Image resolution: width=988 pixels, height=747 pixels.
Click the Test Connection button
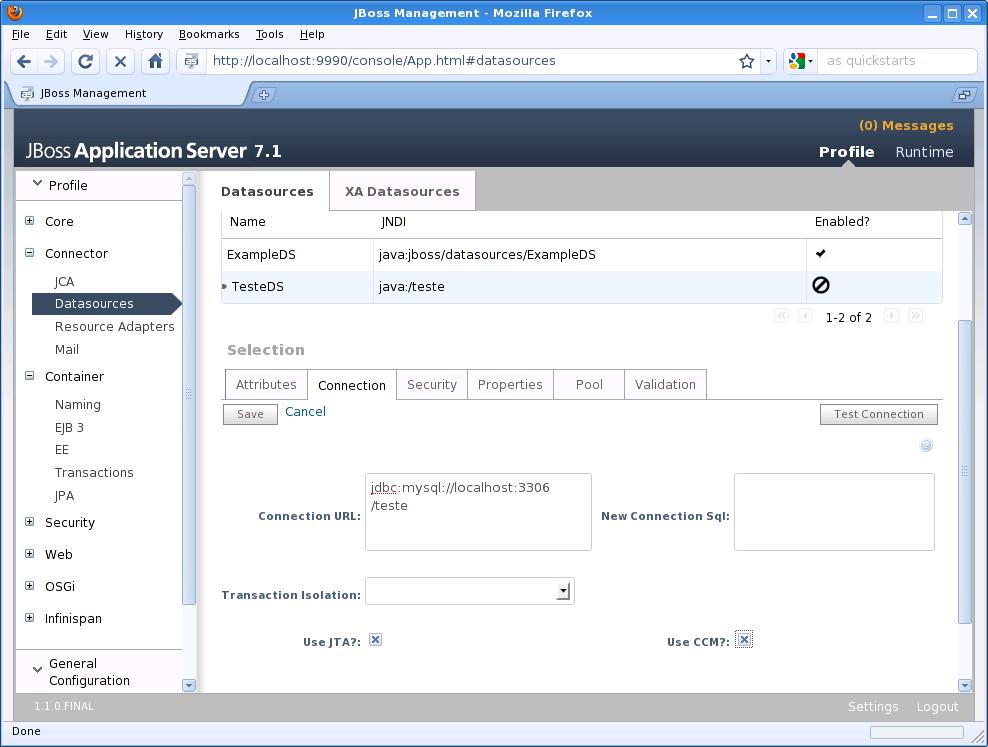[x=878, y=414]
